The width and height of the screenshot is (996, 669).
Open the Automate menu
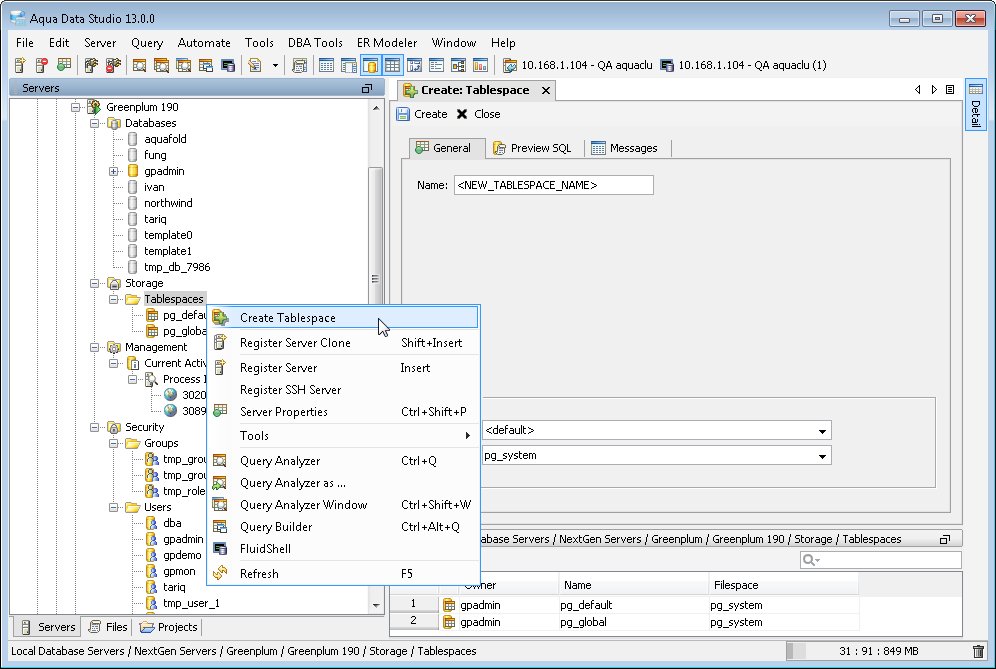[x=204, y=43]
